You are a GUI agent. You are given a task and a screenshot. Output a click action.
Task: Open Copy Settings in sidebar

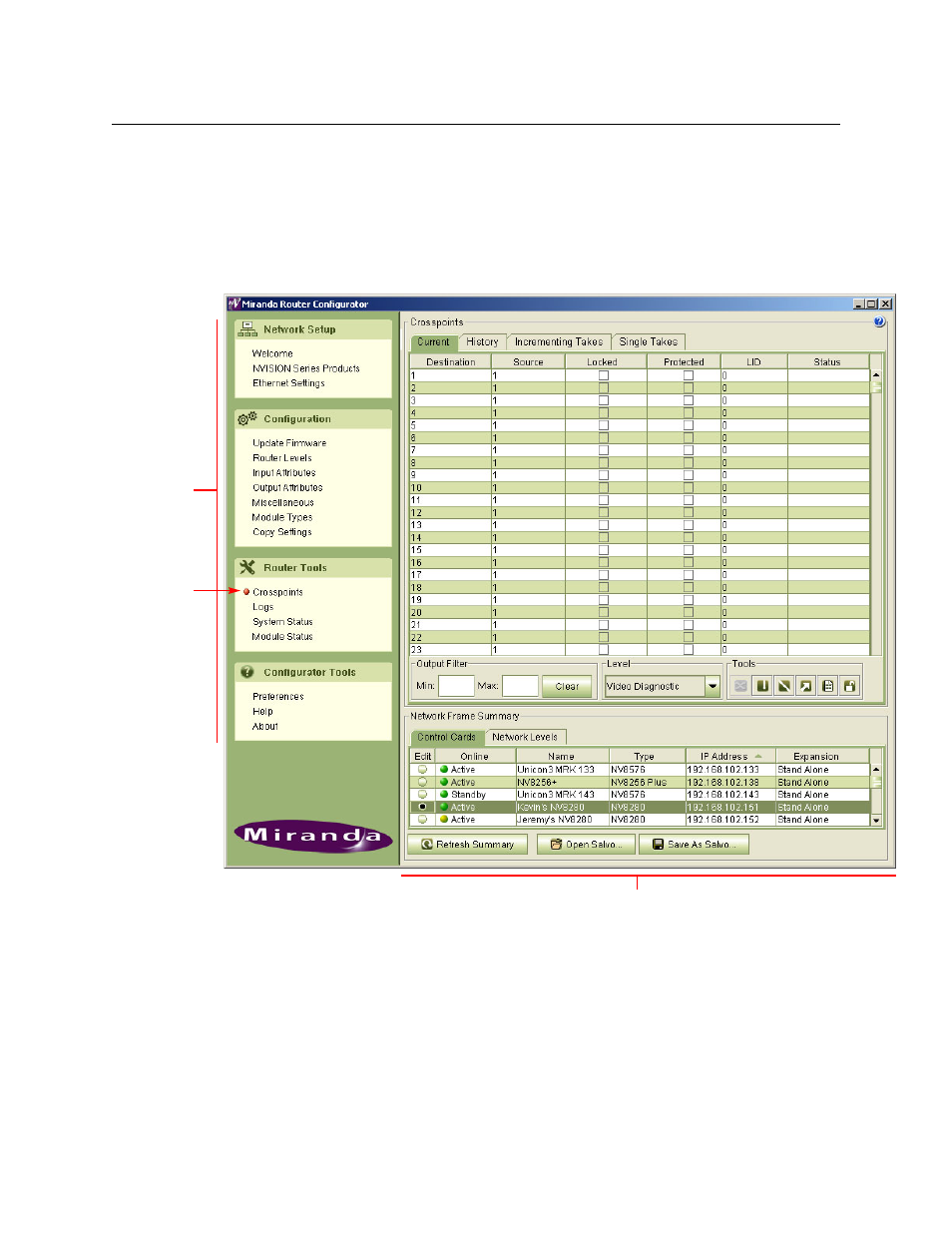[281, 532]
